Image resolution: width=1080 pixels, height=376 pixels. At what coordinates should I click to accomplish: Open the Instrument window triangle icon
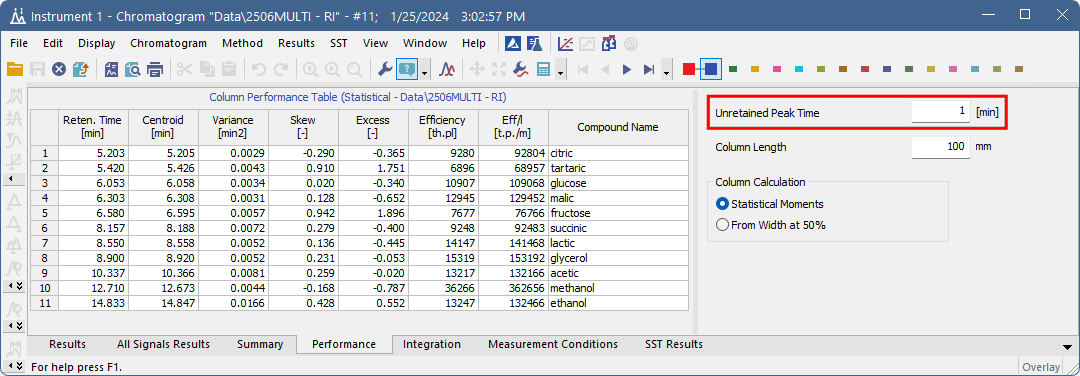[512, 43]
